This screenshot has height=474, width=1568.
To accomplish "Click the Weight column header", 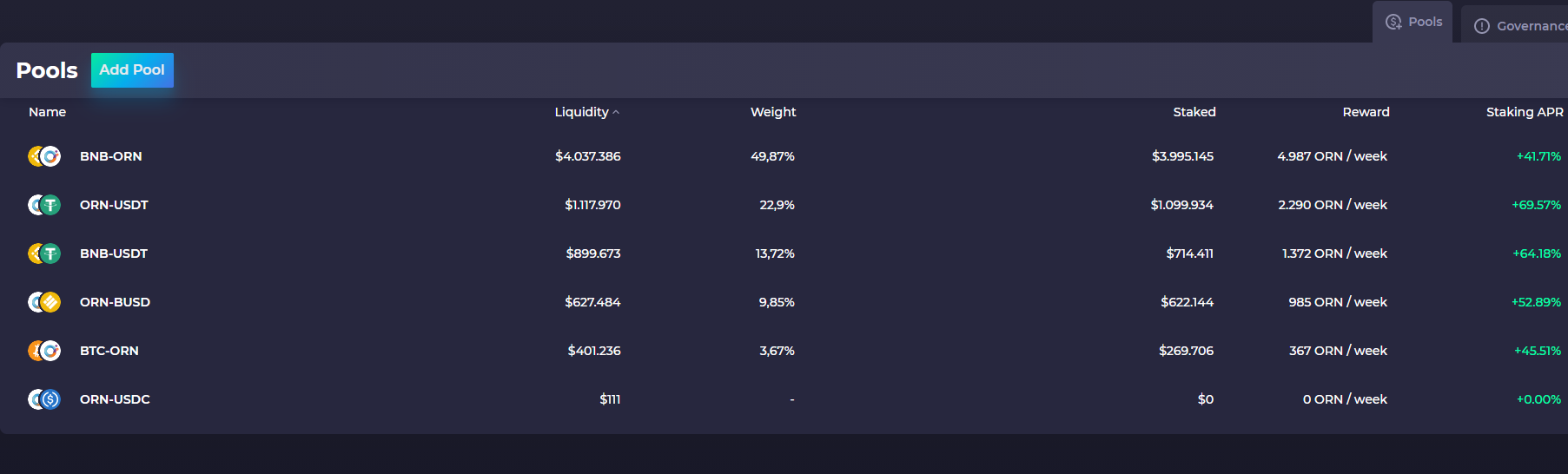I will click(x=773, y=112).
